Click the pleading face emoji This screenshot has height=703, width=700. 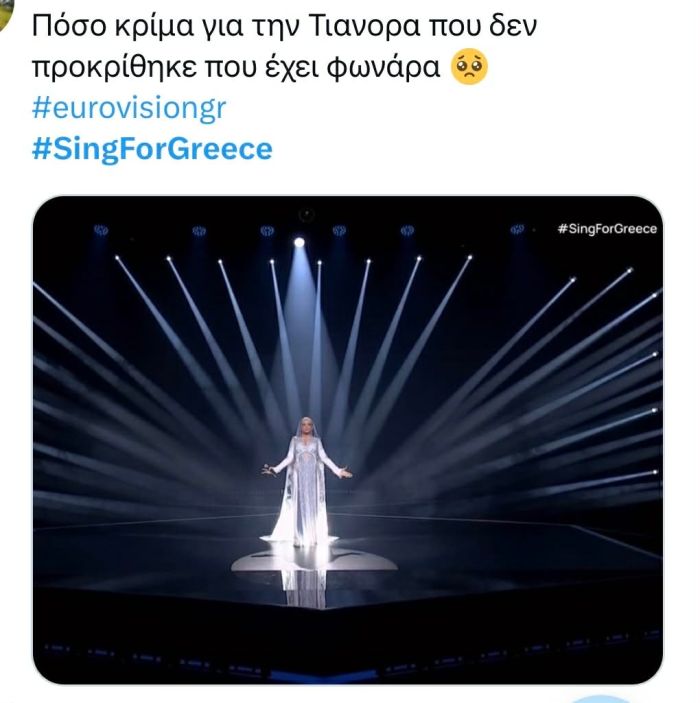470,69
